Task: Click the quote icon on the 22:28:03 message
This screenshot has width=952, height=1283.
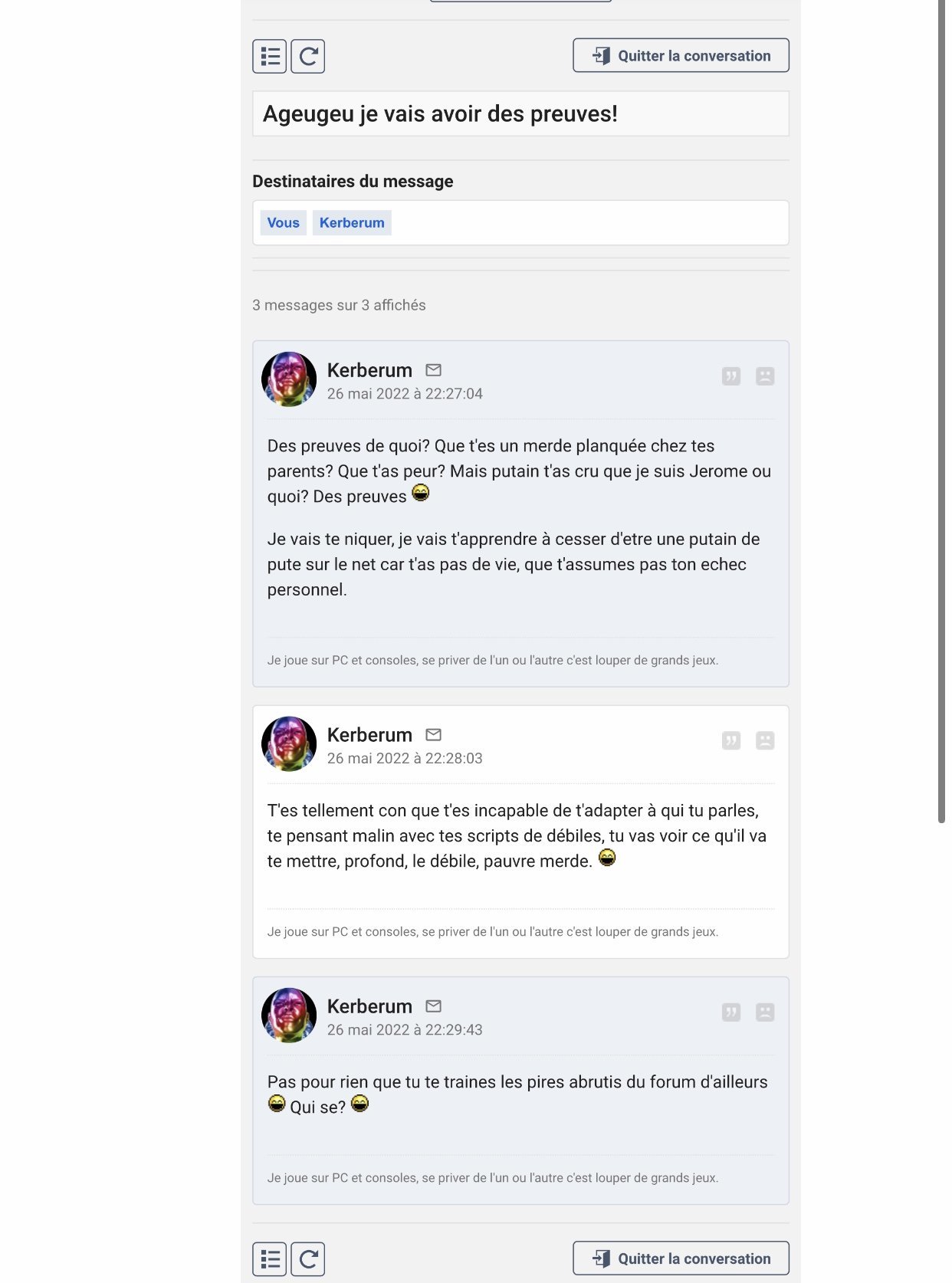Action: pos(731,740)
